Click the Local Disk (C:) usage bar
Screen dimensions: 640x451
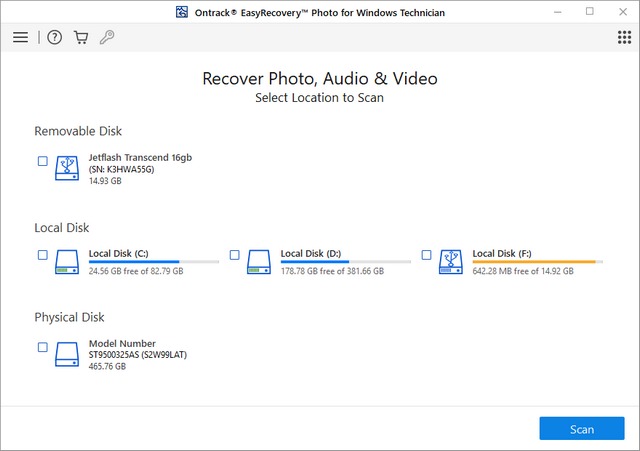[153, 262]
